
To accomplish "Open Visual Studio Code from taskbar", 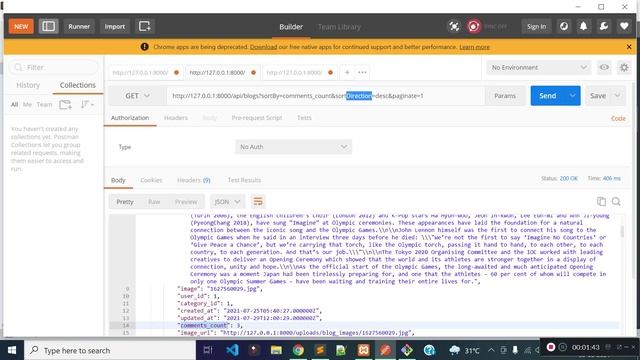I will (x=232, y=350).
